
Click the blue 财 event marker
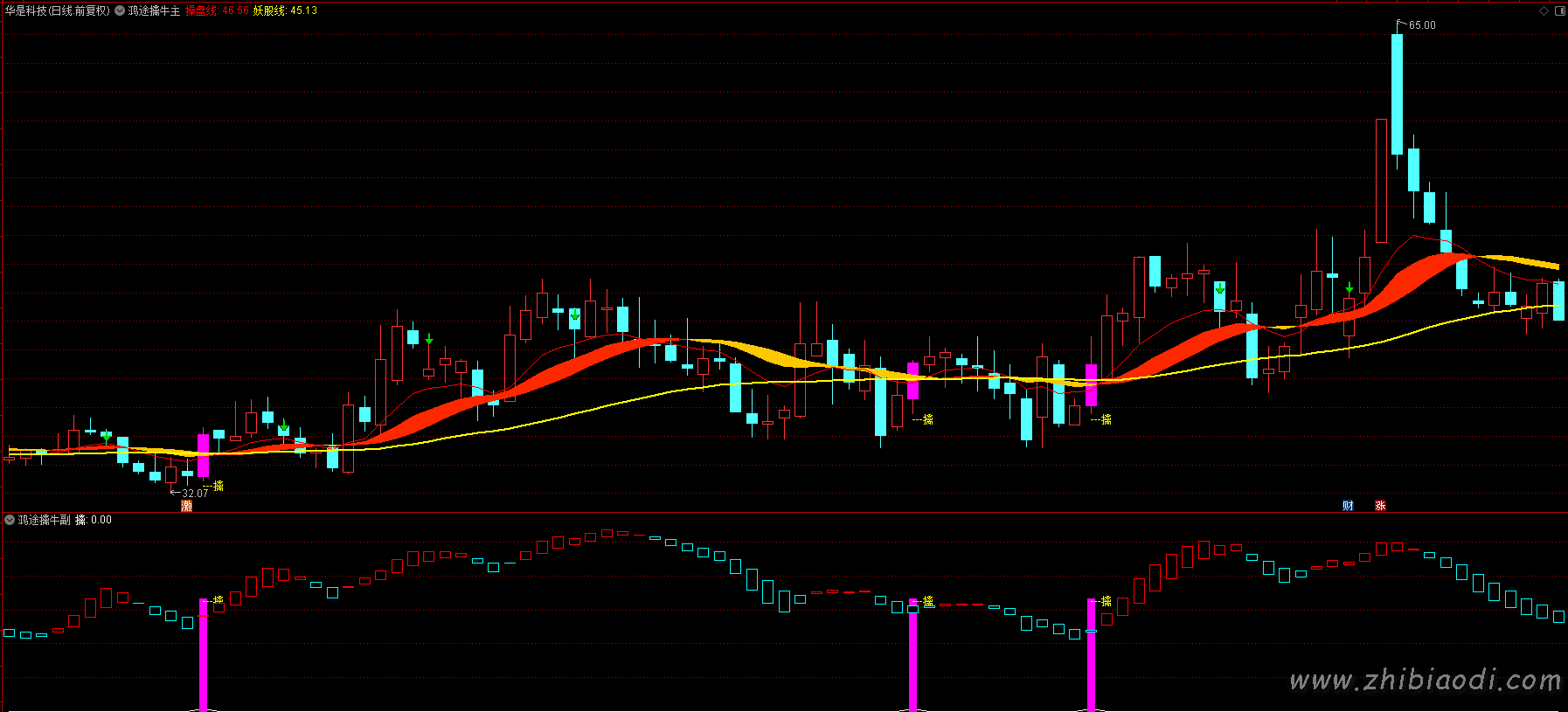tap(1348, 506)
